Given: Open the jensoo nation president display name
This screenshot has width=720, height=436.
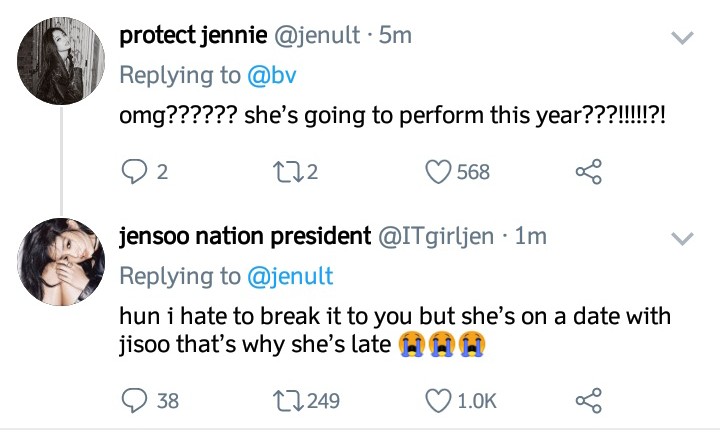Looking at the screenshot, I should click(x=244, y=237).
